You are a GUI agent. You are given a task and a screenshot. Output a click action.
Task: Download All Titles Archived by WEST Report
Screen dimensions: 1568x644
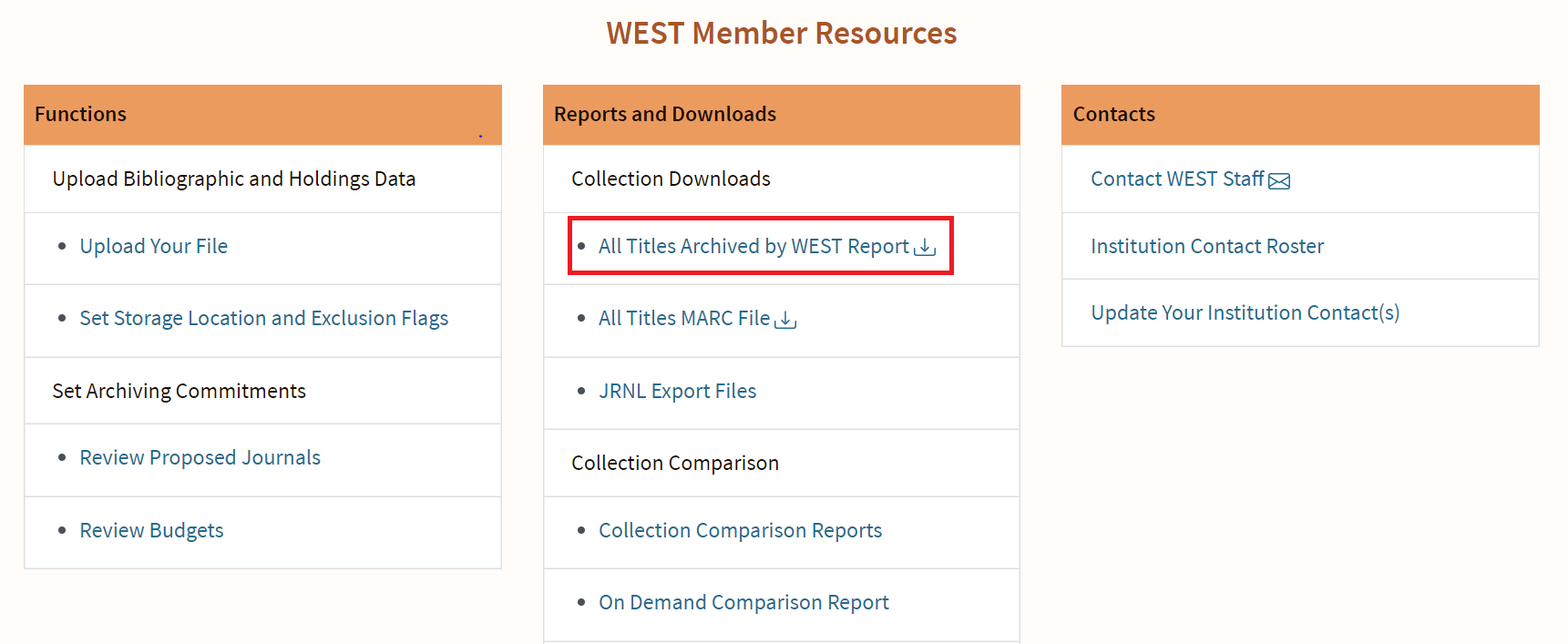coord(753,246)
